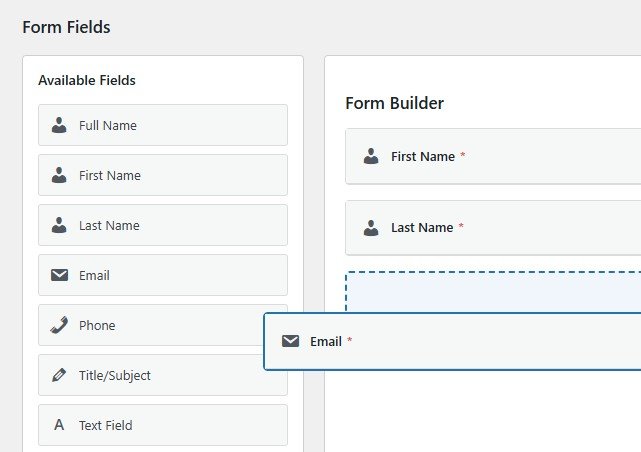Image resolution: width=641 pixels, height=452 pixels.
Task: Click the phone handset icon
Action: pyautogui.click(x=59, y=325)
